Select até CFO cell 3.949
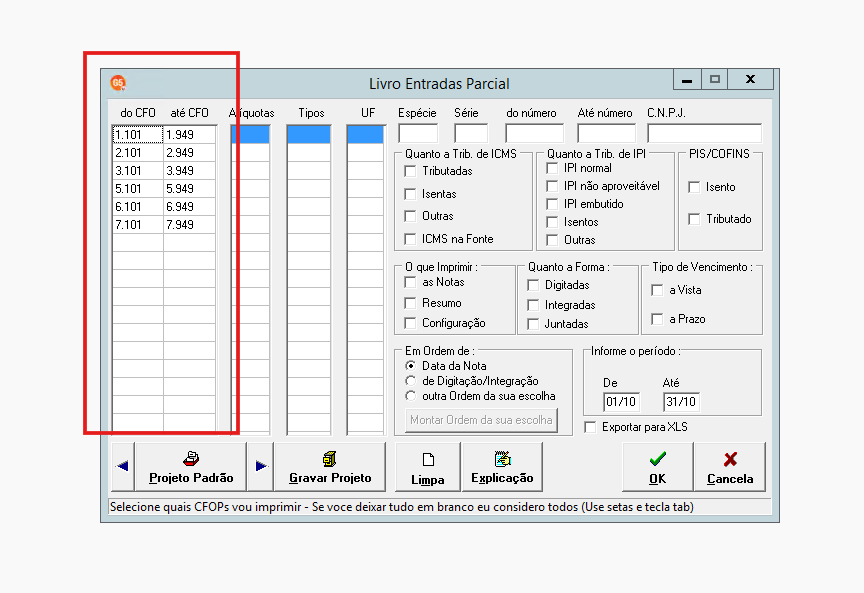The image size is (864, 593). click(190, 171)
